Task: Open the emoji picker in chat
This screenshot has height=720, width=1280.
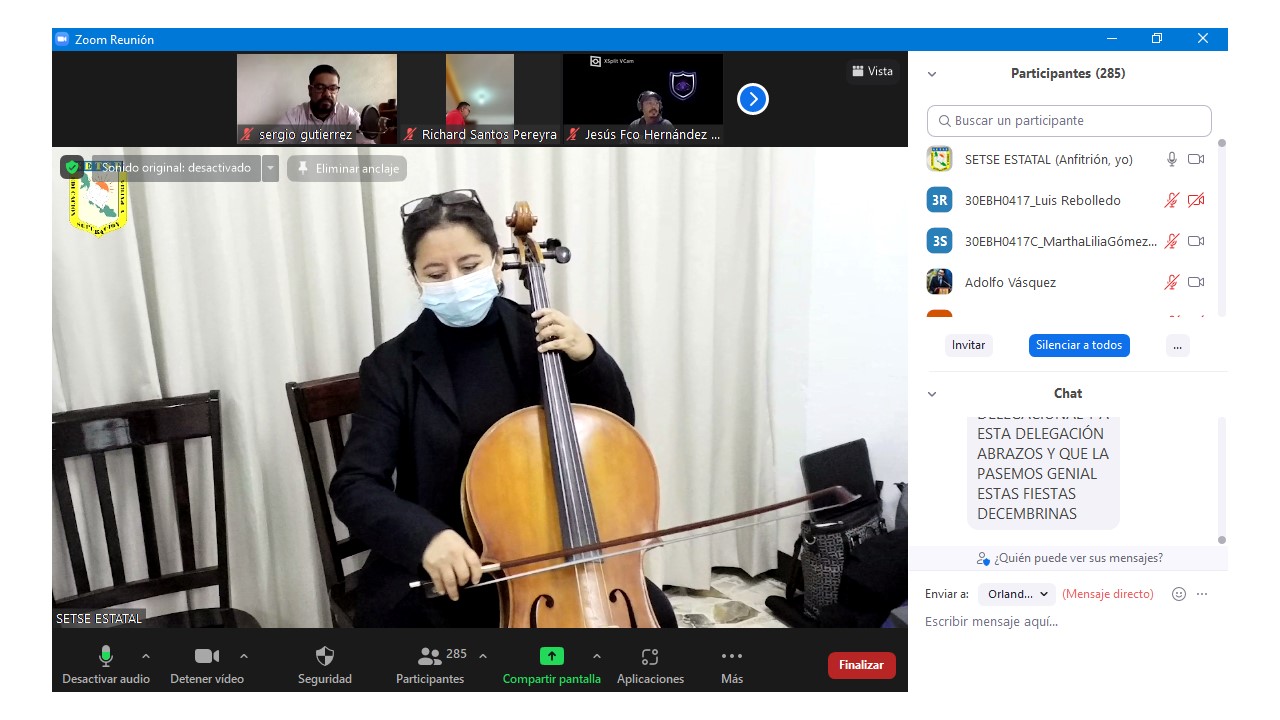Action: [x=1178, y=594]
